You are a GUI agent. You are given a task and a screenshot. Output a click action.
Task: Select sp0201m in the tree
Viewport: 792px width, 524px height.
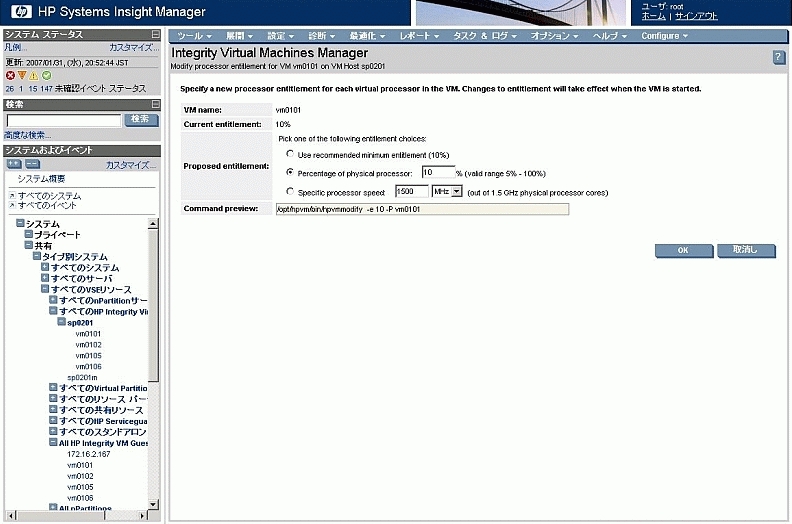click(82, 377)
